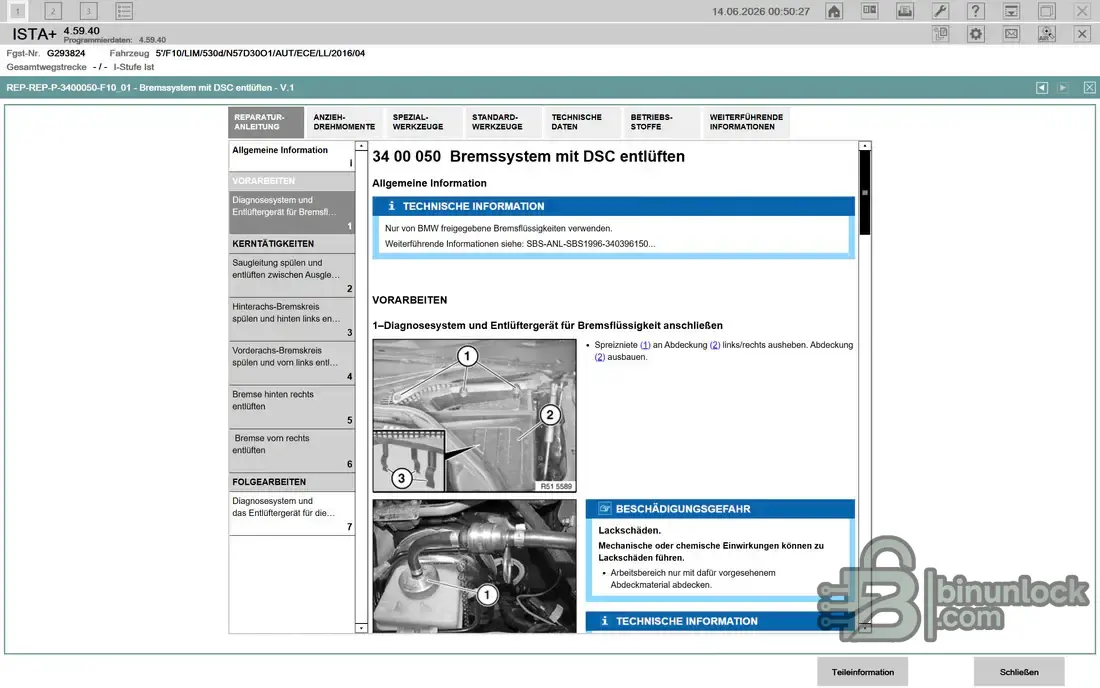Image resolution: width=1100 pixels, height=688 pixels.
Task: Select step 7 Diagnosesystem und das Entlüftergerät
Action: tap(292, 513)
